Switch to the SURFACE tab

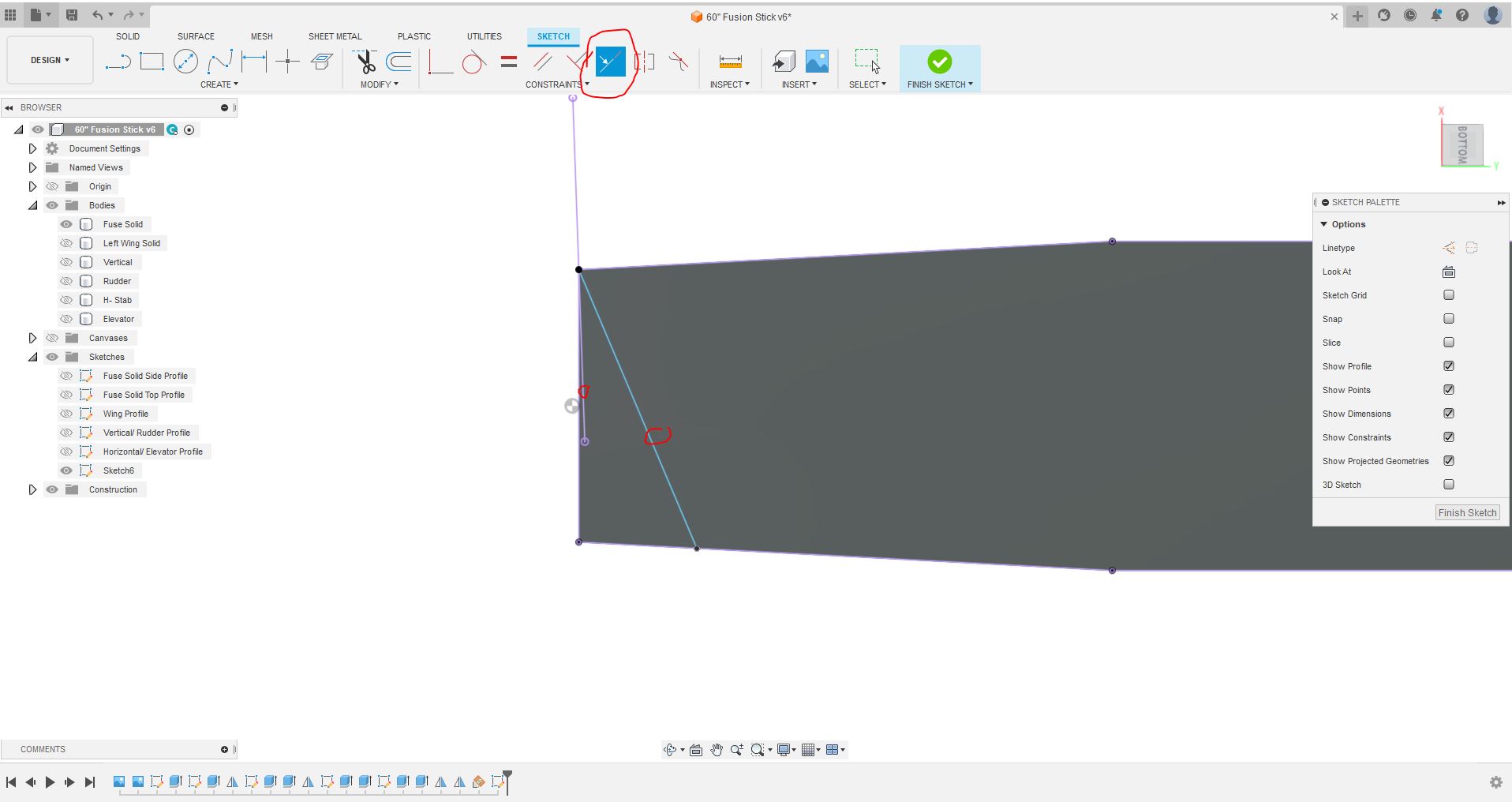point(196,36)
